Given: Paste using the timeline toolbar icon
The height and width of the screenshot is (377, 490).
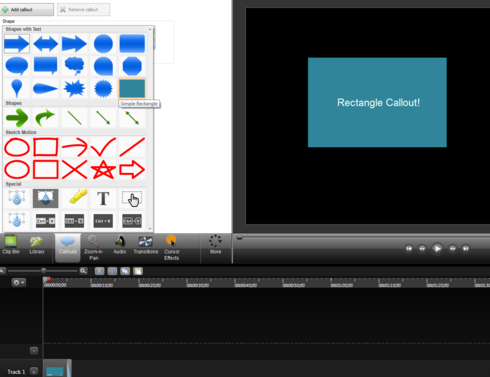Looking at the screenshot, I should pyautogui.click(x=138, y=271).
